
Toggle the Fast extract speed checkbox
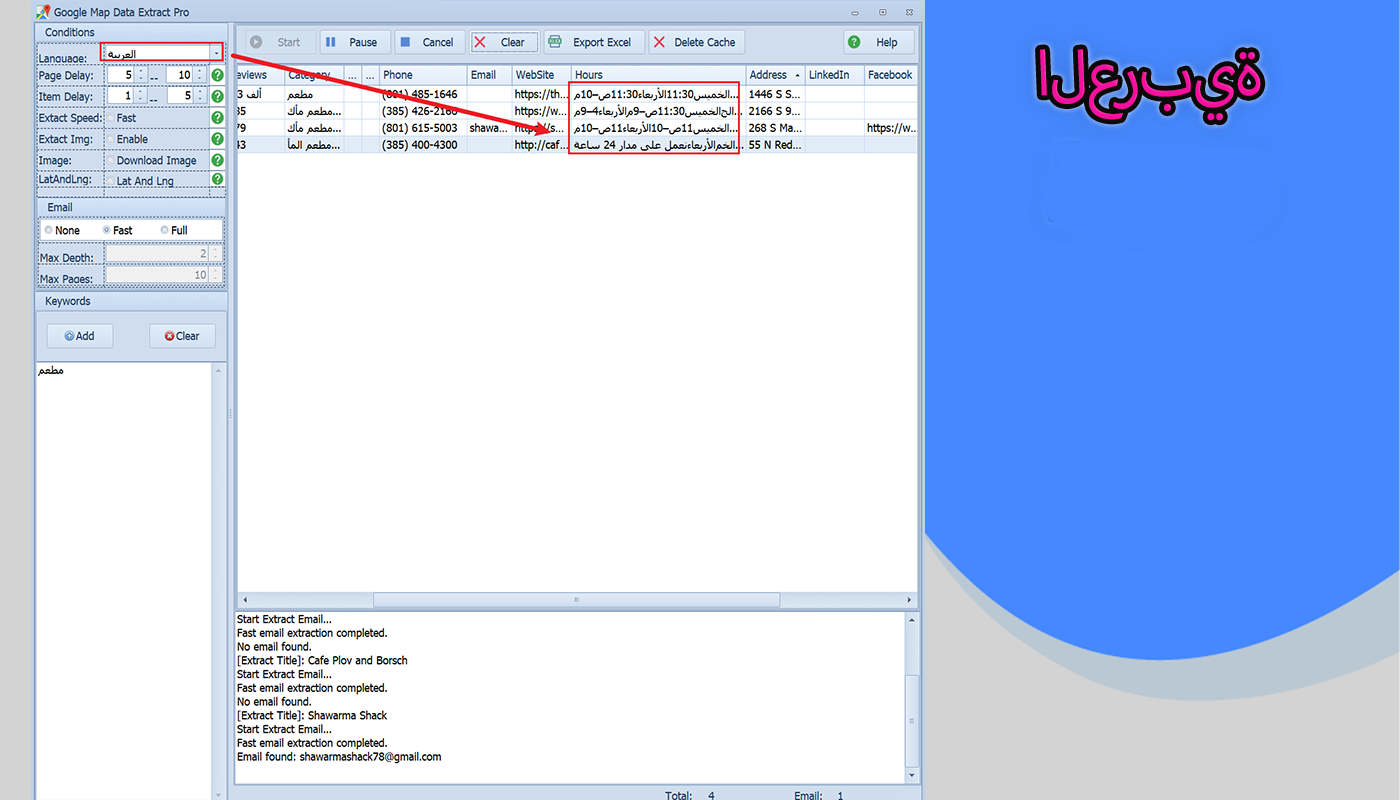pyautogui.click(x=110, y=118)
